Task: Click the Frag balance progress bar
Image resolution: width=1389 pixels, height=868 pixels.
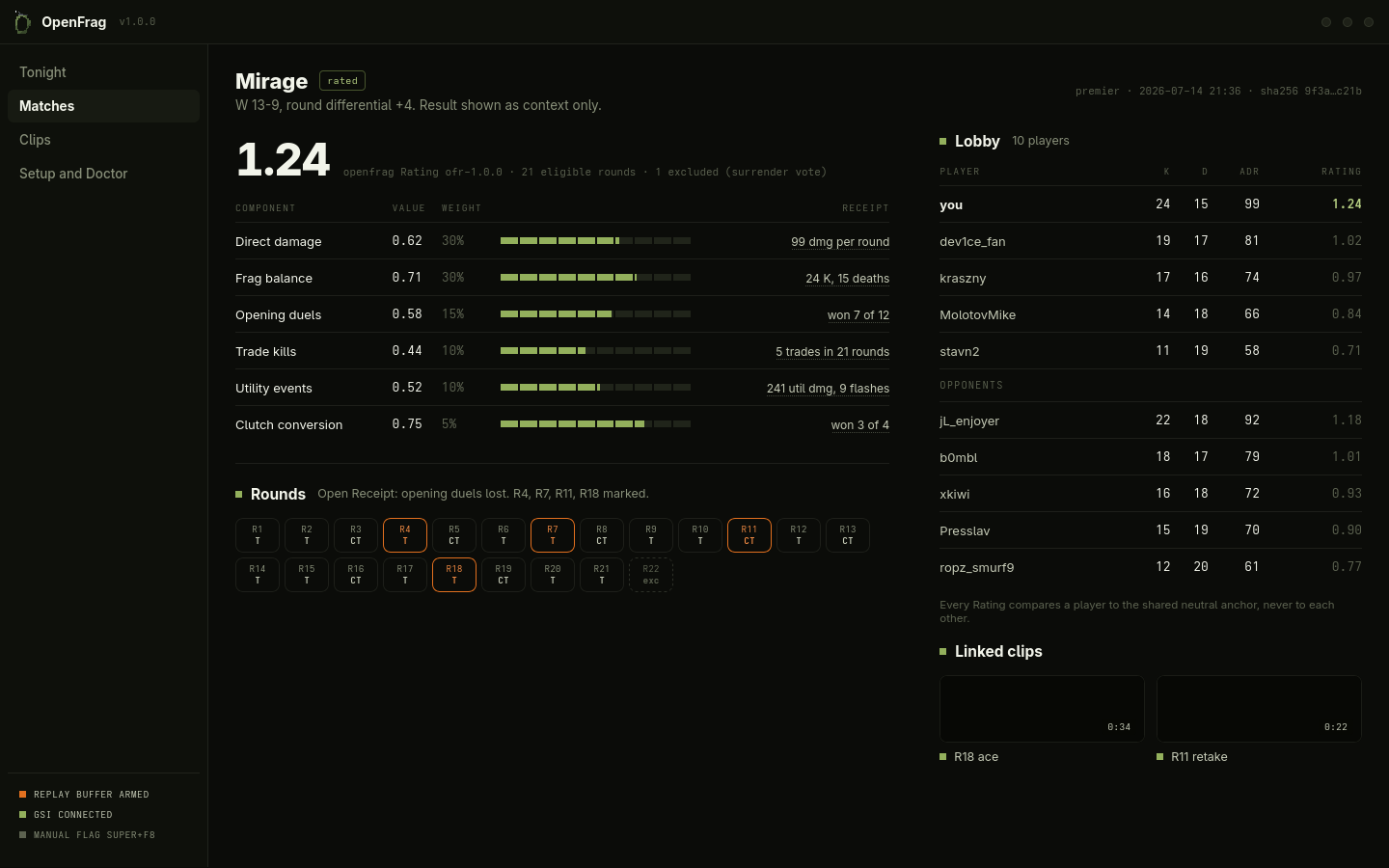Action: click(595, 277)
